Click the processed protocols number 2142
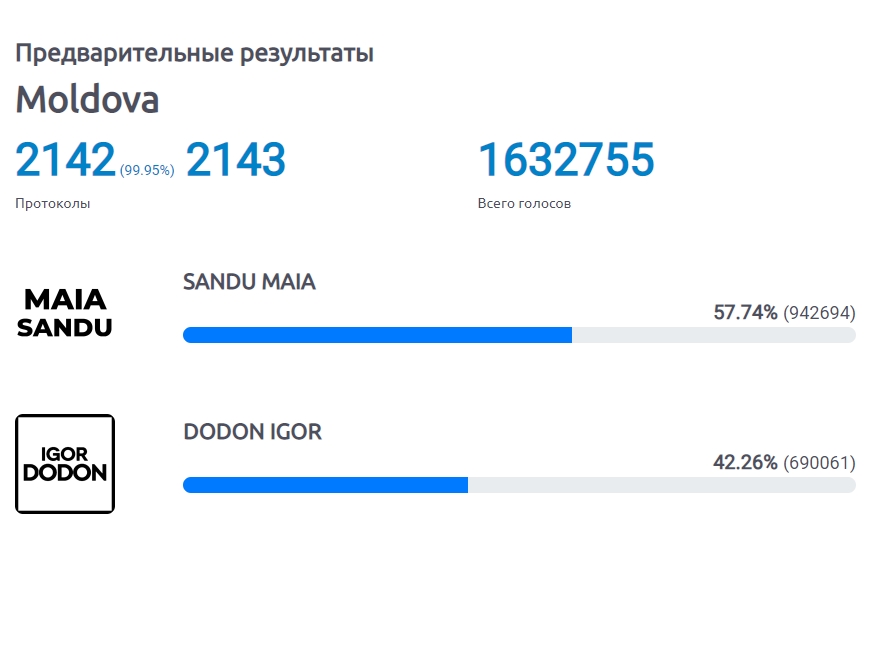Image resolution: width=874 pixels, height=672 pixels. click(65, 160)
